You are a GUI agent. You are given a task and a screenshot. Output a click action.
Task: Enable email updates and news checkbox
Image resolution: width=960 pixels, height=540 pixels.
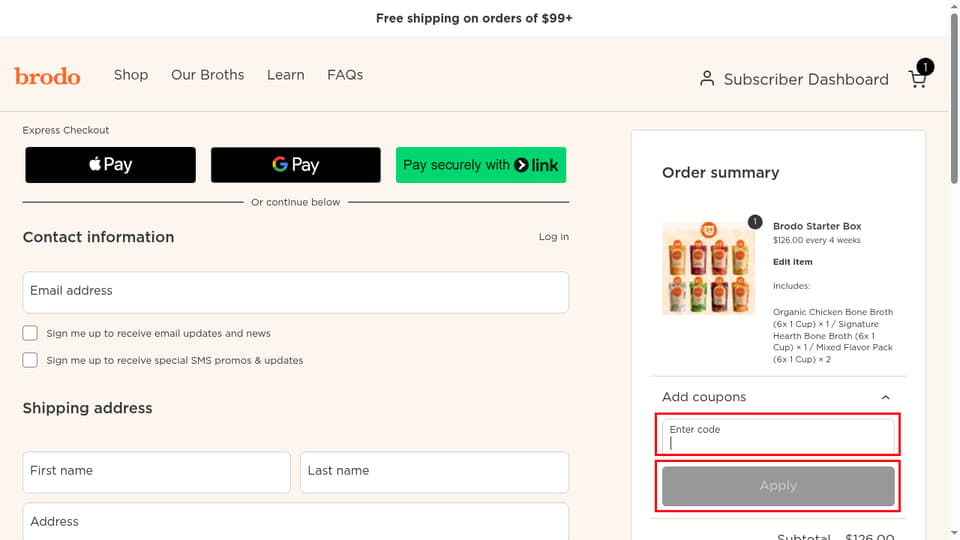tap(30, 333)
